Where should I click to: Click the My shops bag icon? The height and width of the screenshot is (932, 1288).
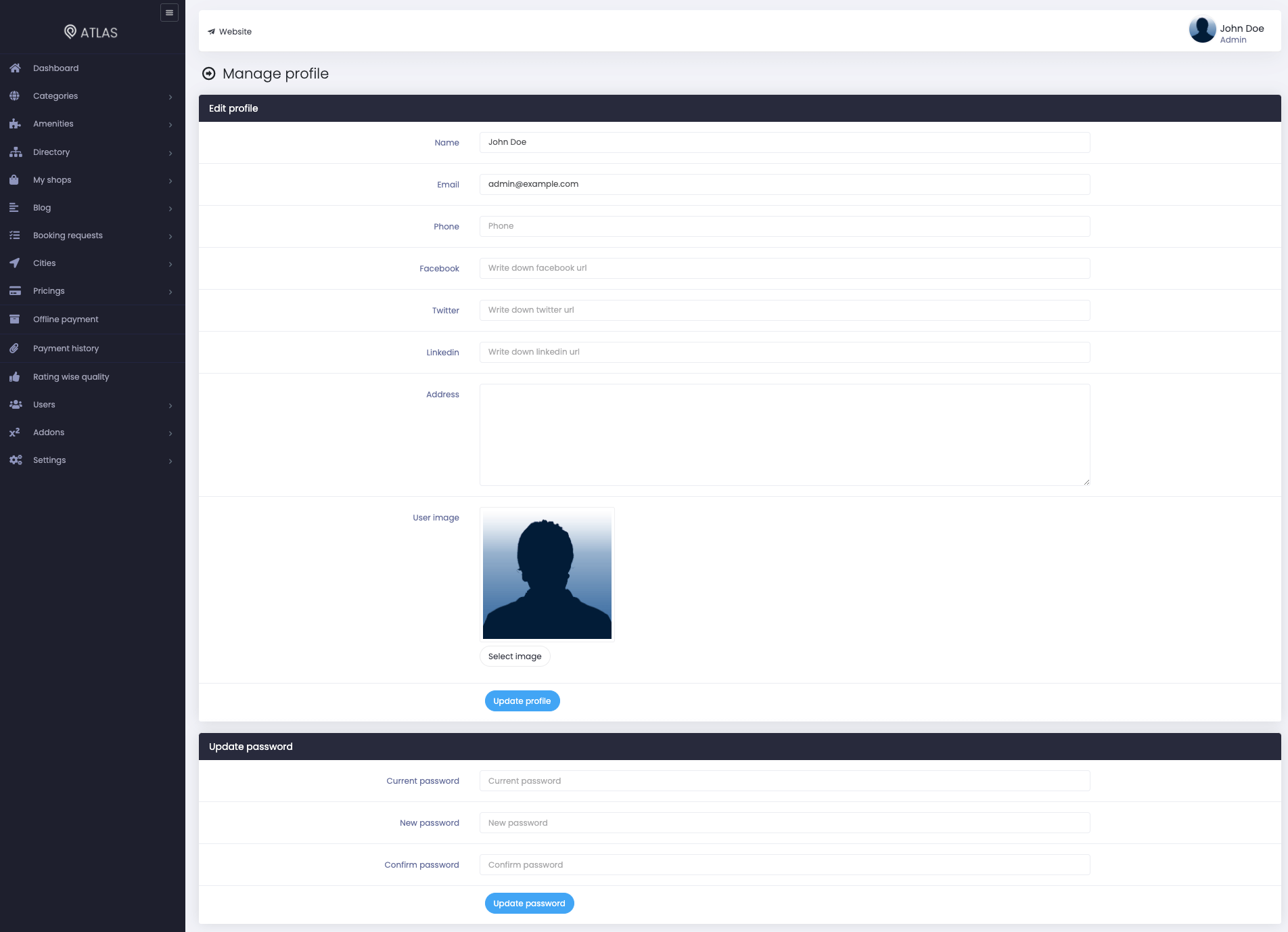[14, 180]
